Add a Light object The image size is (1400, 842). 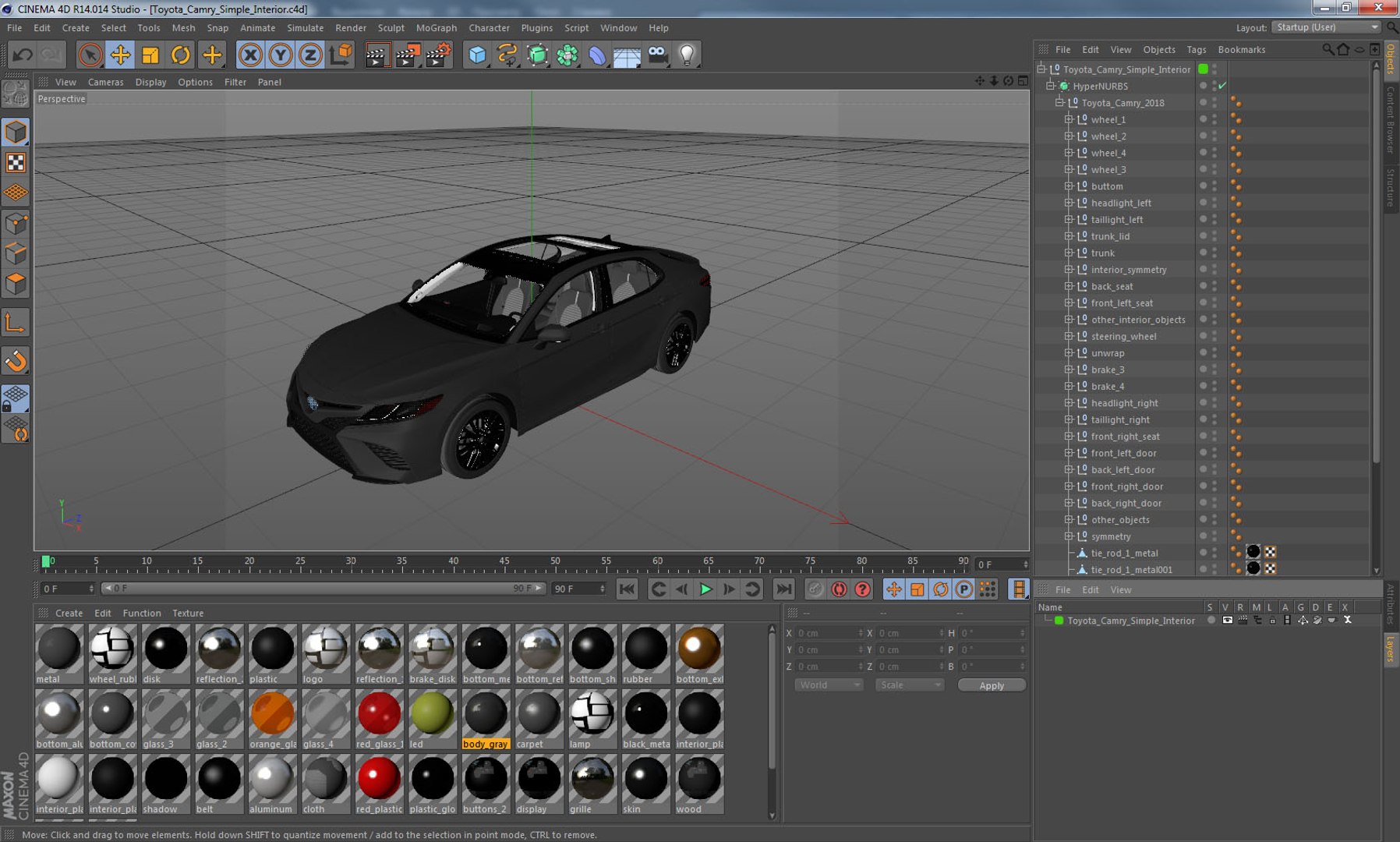pyautogui.click(x=688, y=55)
